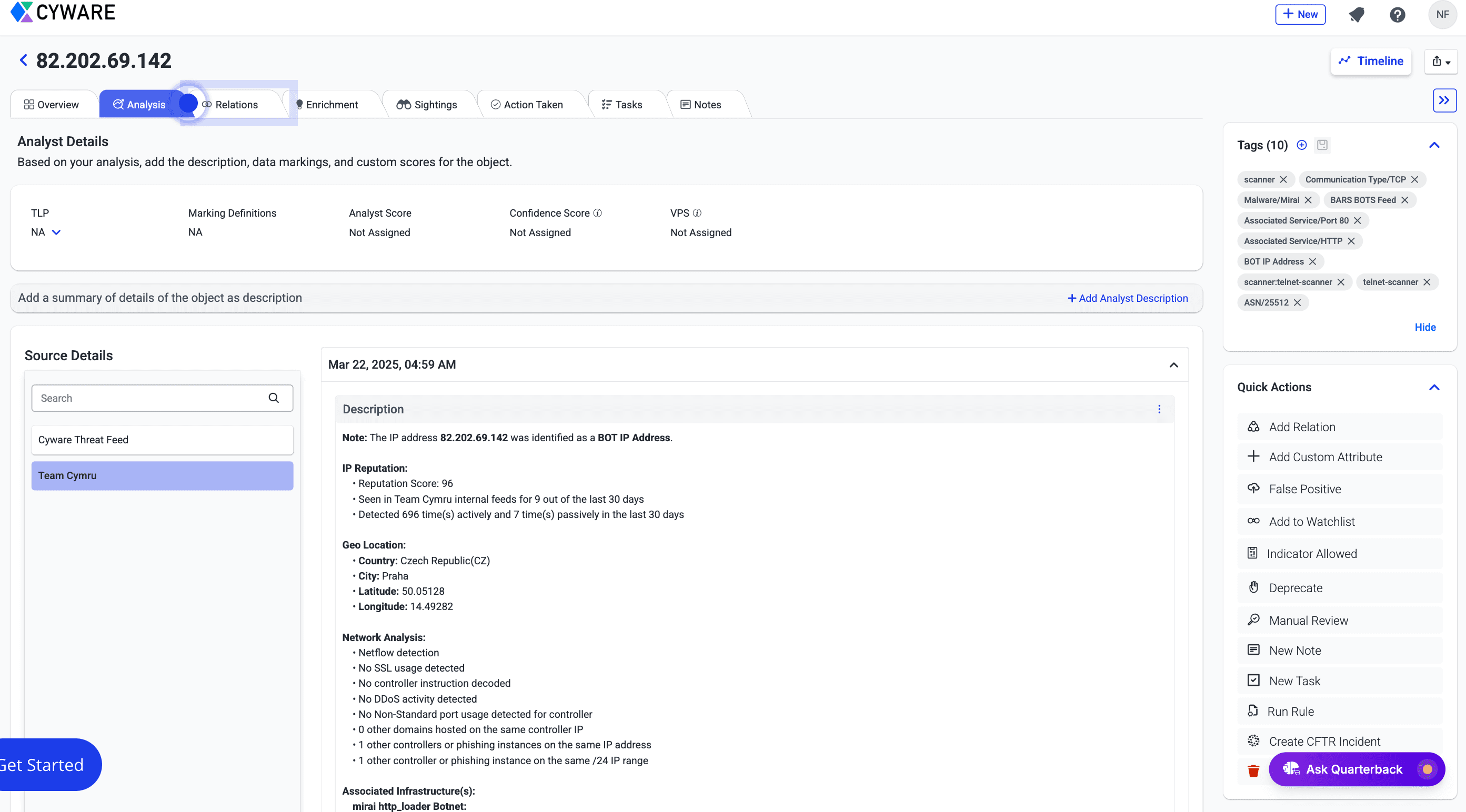
Task: Click the save tags icon
Action: (1322, 145)
